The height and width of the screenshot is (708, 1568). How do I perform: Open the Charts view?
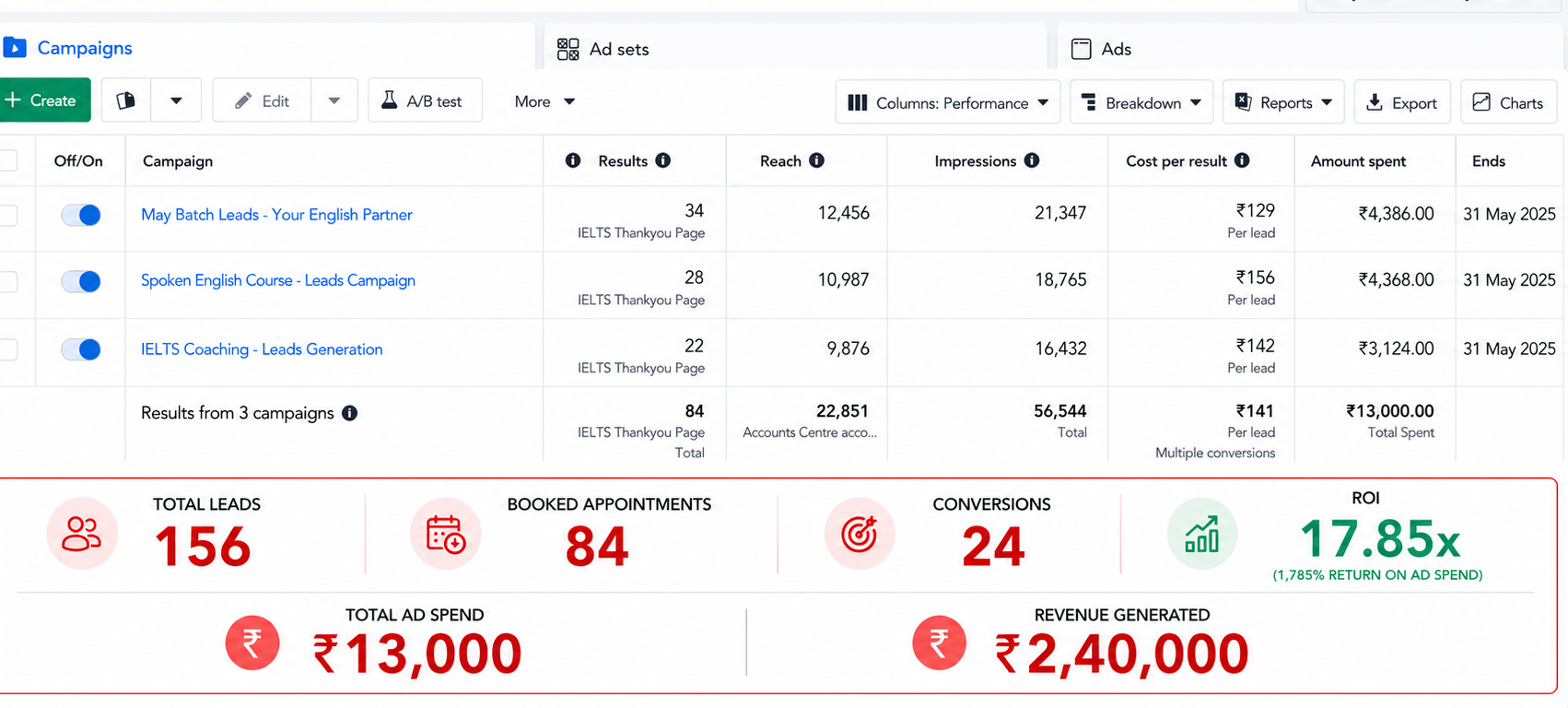(x=1508, y=102)
